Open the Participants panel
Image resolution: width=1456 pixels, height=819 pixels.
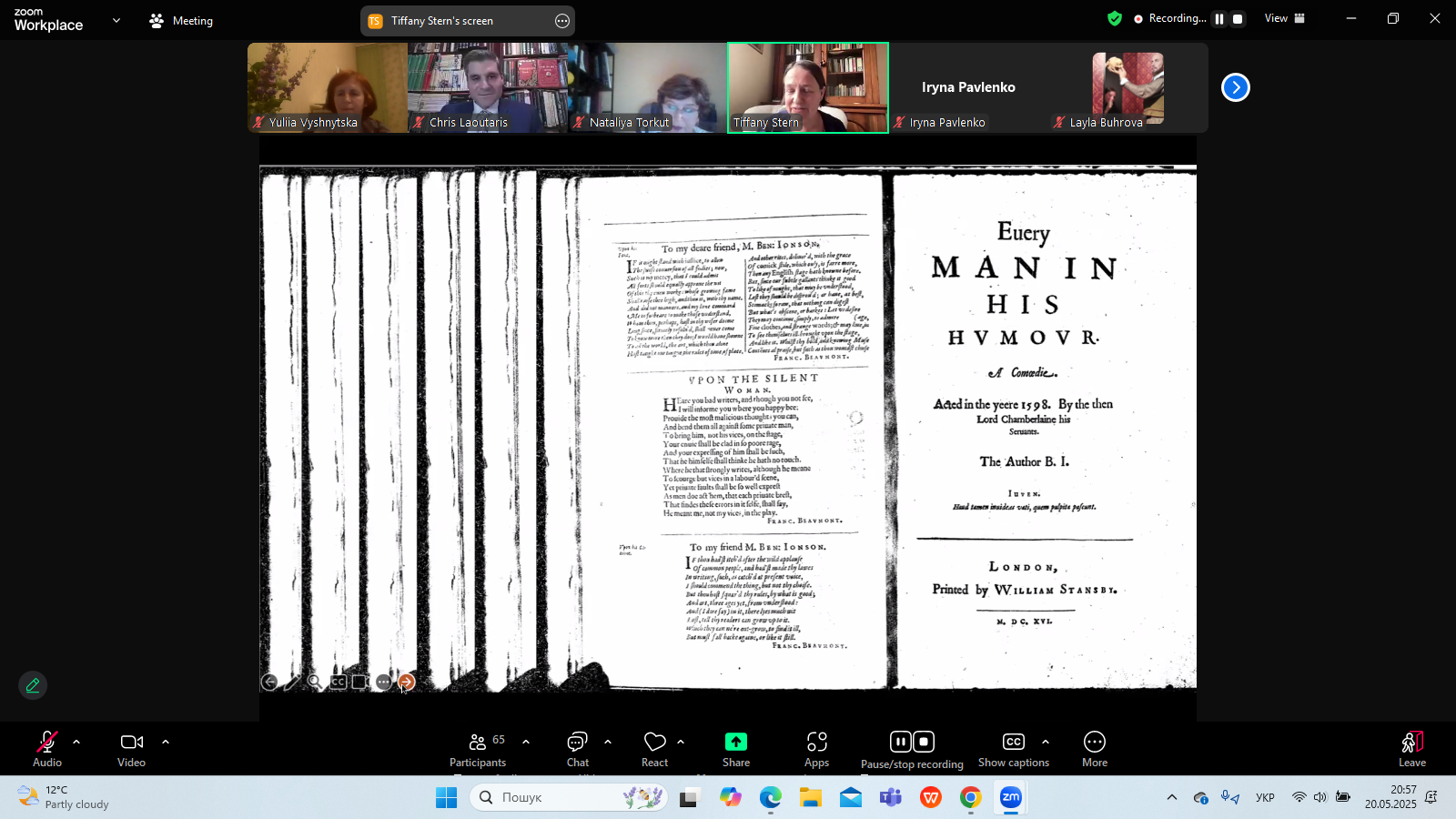[x=478, y=750]
